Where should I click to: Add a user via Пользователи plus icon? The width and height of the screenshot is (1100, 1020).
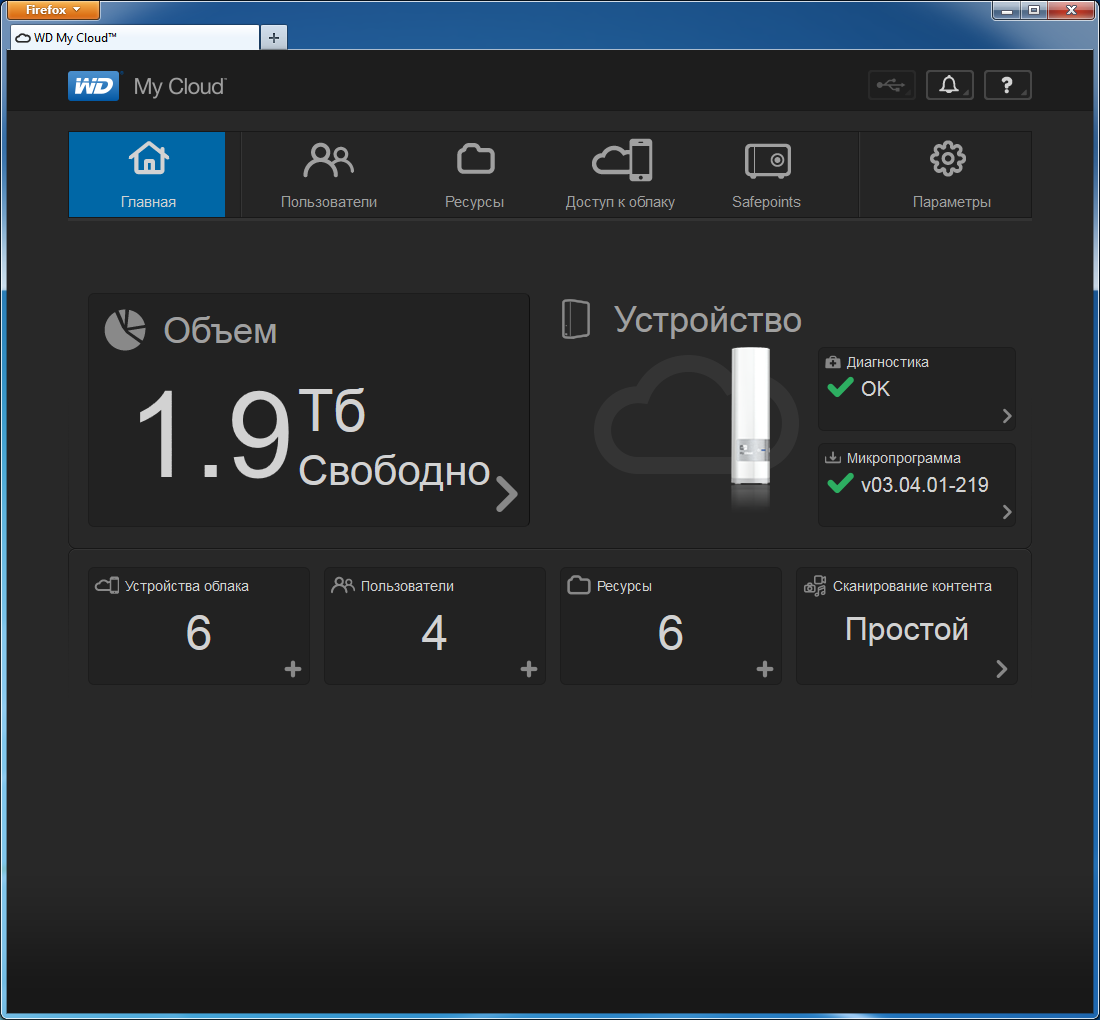coord(529,669)
